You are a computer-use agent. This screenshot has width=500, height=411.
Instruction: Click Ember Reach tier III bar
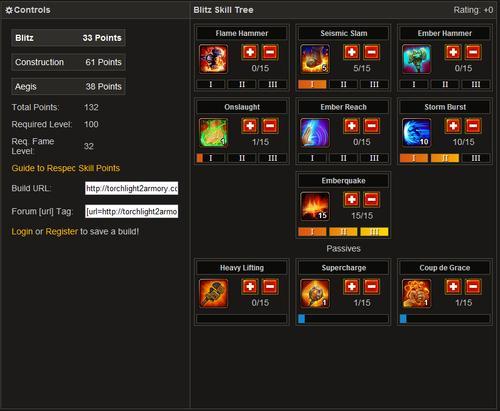pos(374,158)
